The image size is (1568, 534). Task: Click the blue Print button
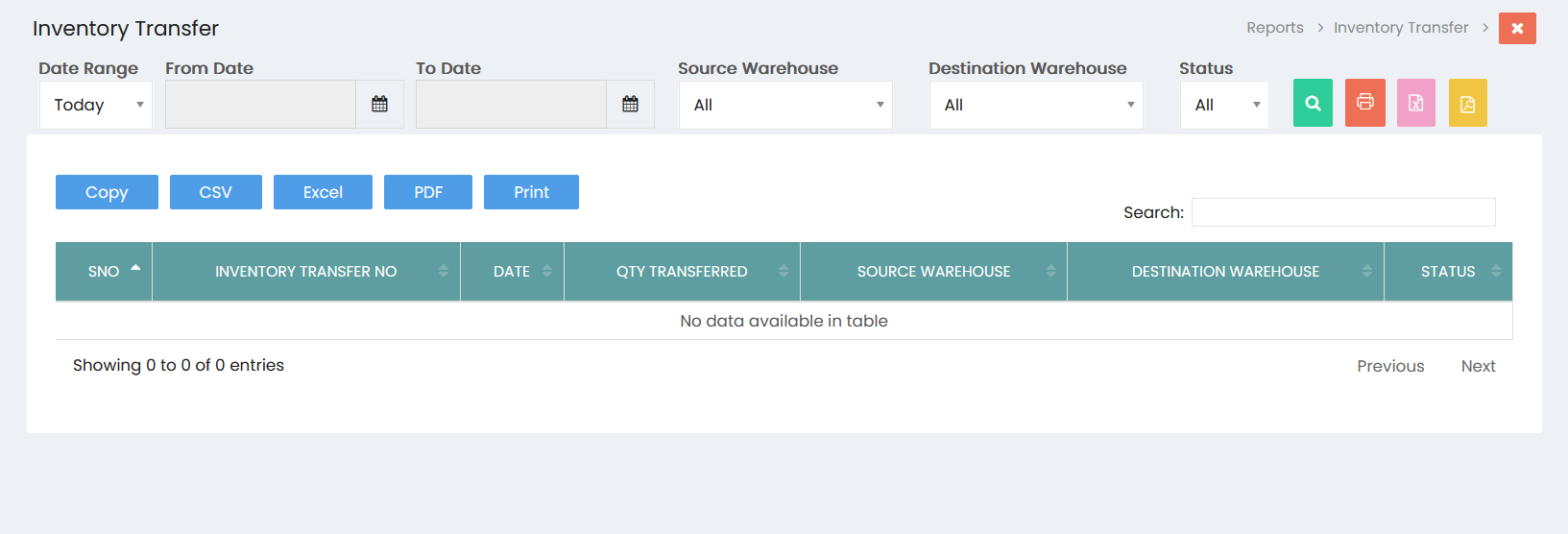pyautogui.click(x=531, y=192)
